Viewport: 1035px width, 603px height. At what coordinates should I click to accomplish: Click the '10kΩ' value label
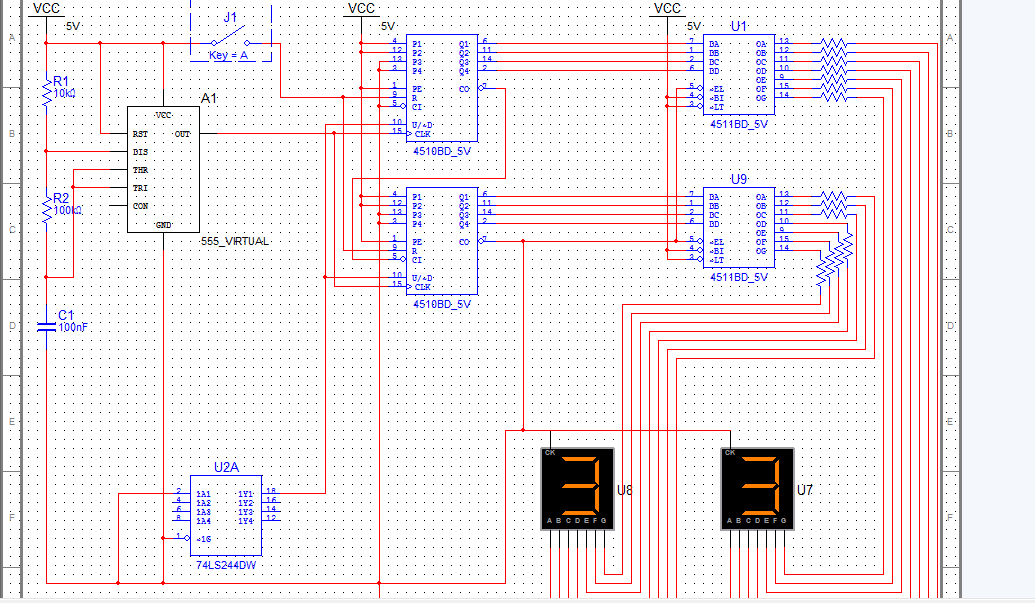[64, 94]
